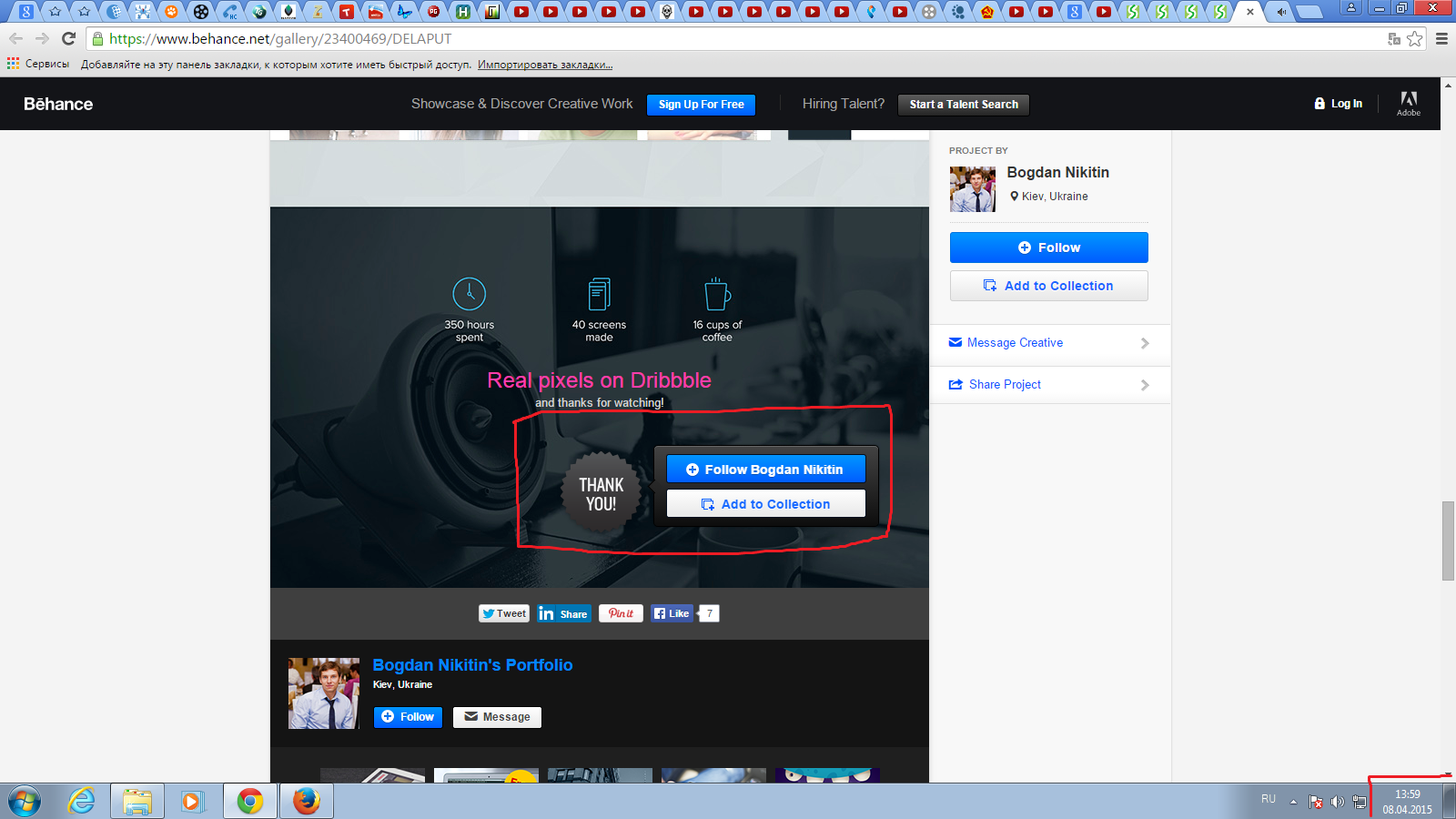This screenshot has height=819, width=1456.
Task: Click Импортировать закладки link
Action: tap(545, 65)
